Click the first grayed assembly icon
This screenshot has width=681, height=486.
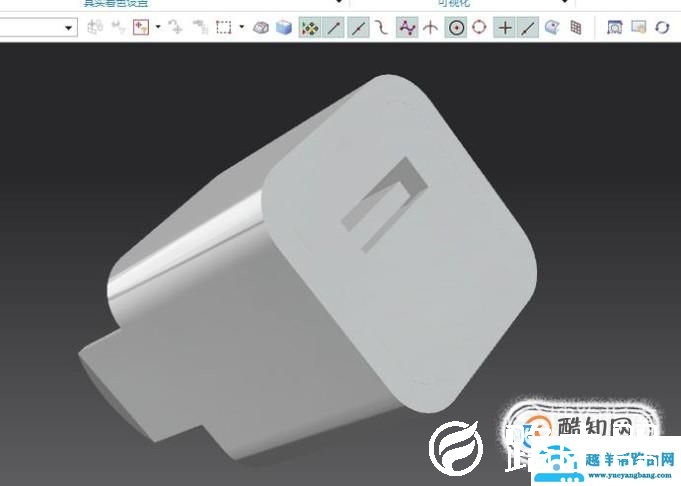(95, 27)
